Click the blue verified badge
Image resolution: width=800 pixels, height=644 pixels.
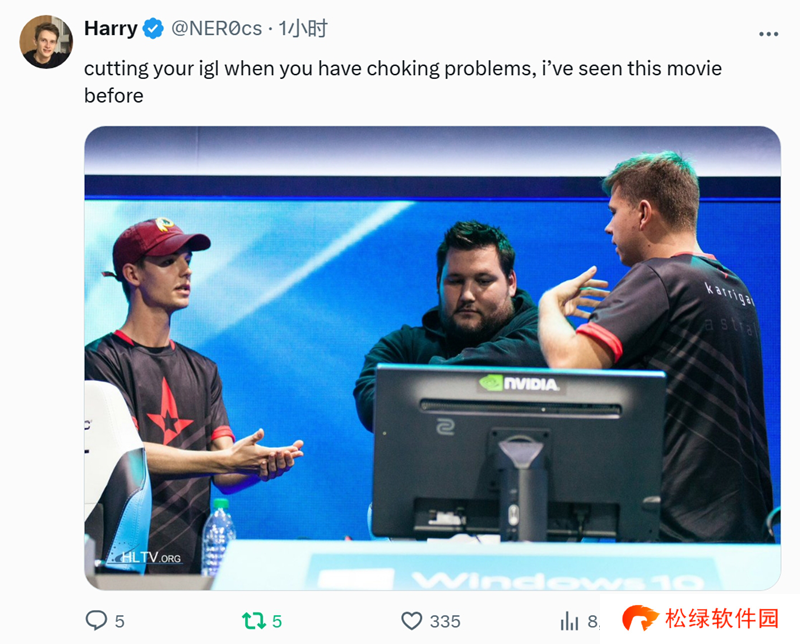tap(153, 28)
